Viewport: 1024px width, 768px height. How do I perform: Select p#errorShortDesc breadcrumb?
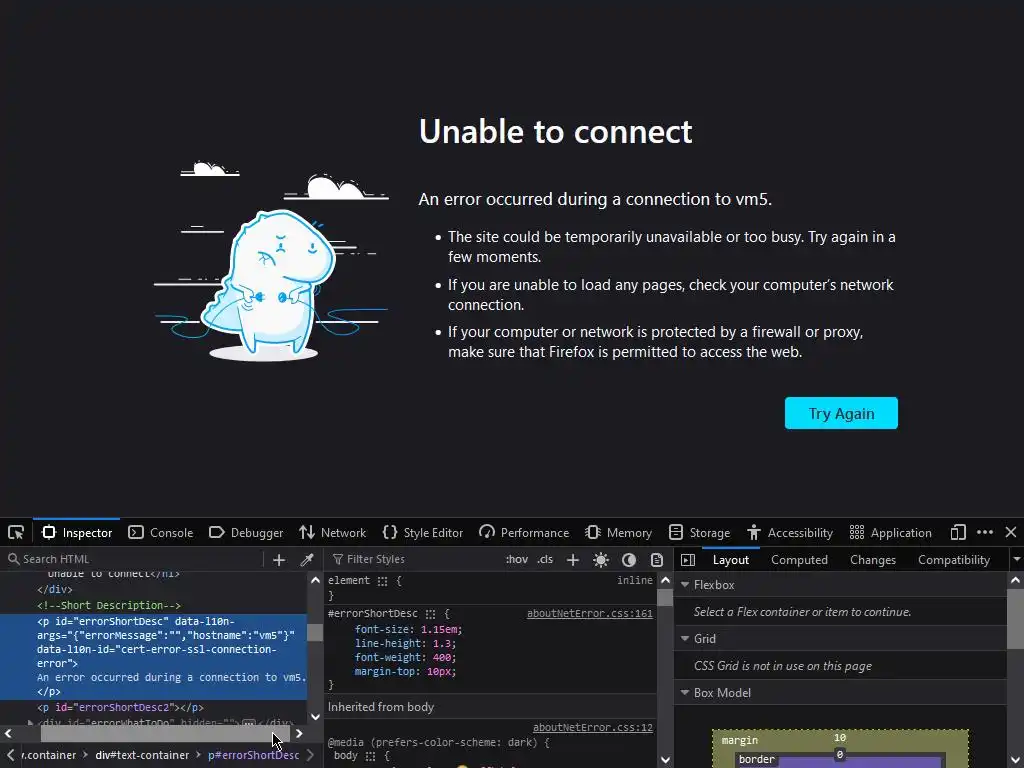pos(253,755)
